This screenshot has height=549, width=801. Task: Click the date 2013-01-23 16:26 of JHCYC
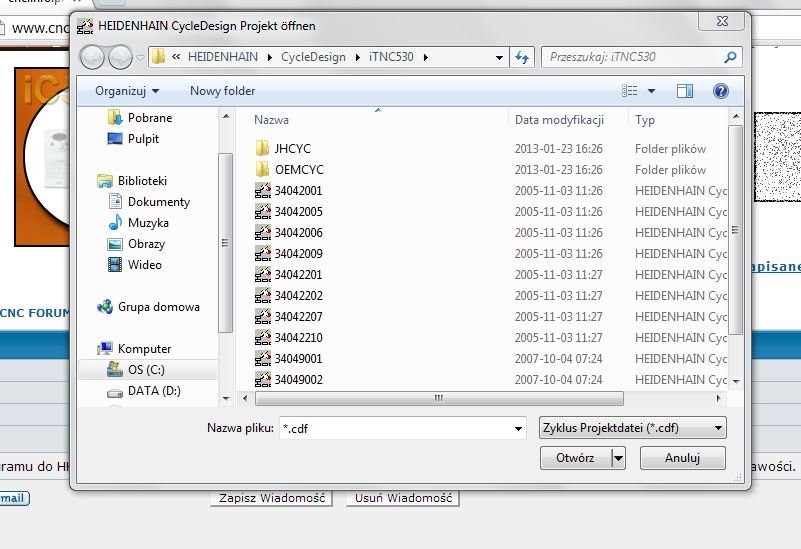click(x=558, y=149)
